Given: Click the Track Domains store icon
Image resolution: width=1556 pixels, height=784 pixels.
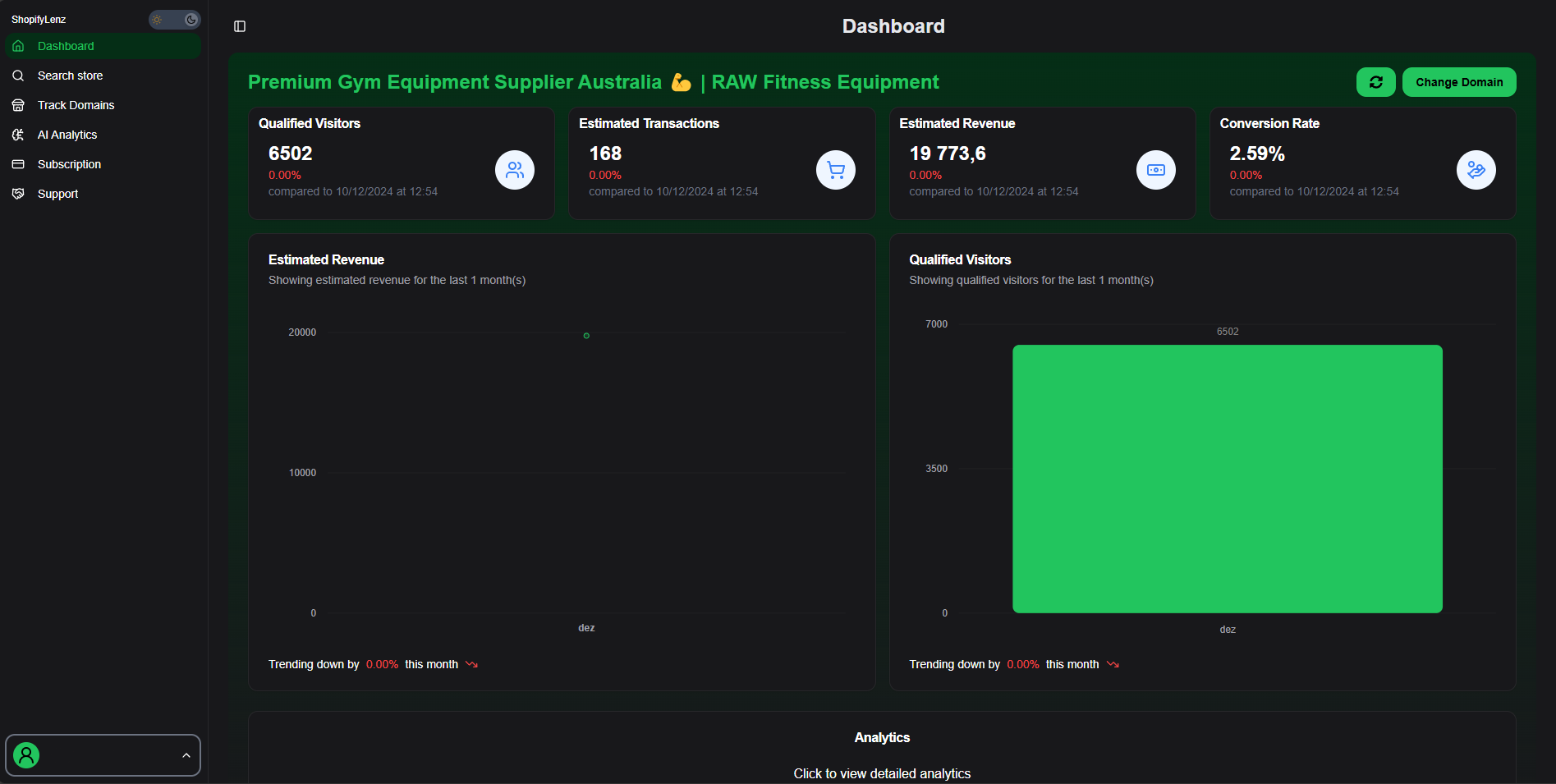Looking at the screenshot, I should click(x=18, y=105).
